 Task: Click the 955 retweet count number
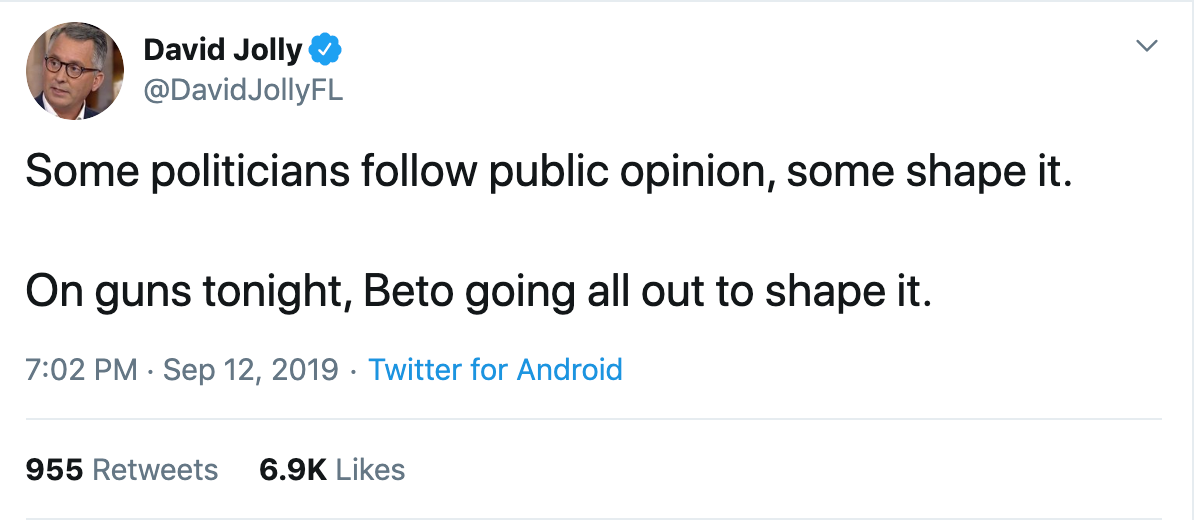[x=53, y=469]
